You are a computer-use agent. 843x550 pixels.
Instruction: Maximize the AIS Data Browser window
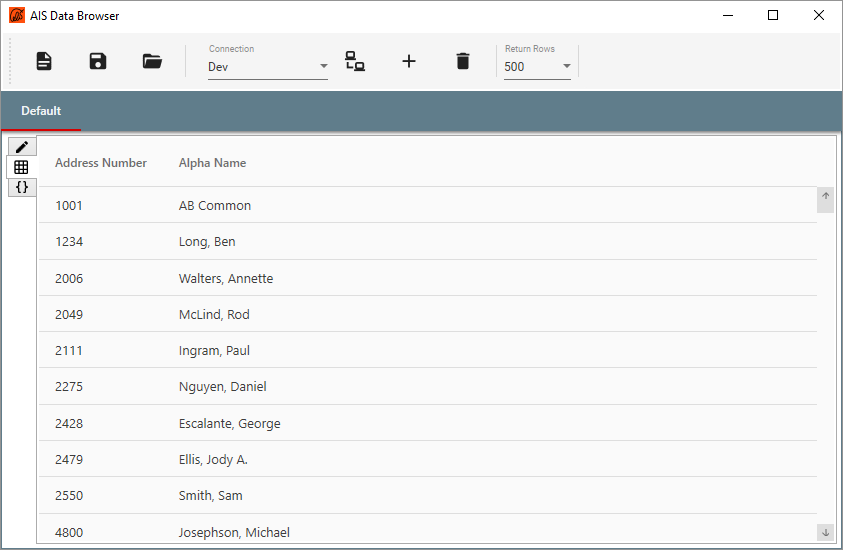pyautogui.click(x=773, y=16)
